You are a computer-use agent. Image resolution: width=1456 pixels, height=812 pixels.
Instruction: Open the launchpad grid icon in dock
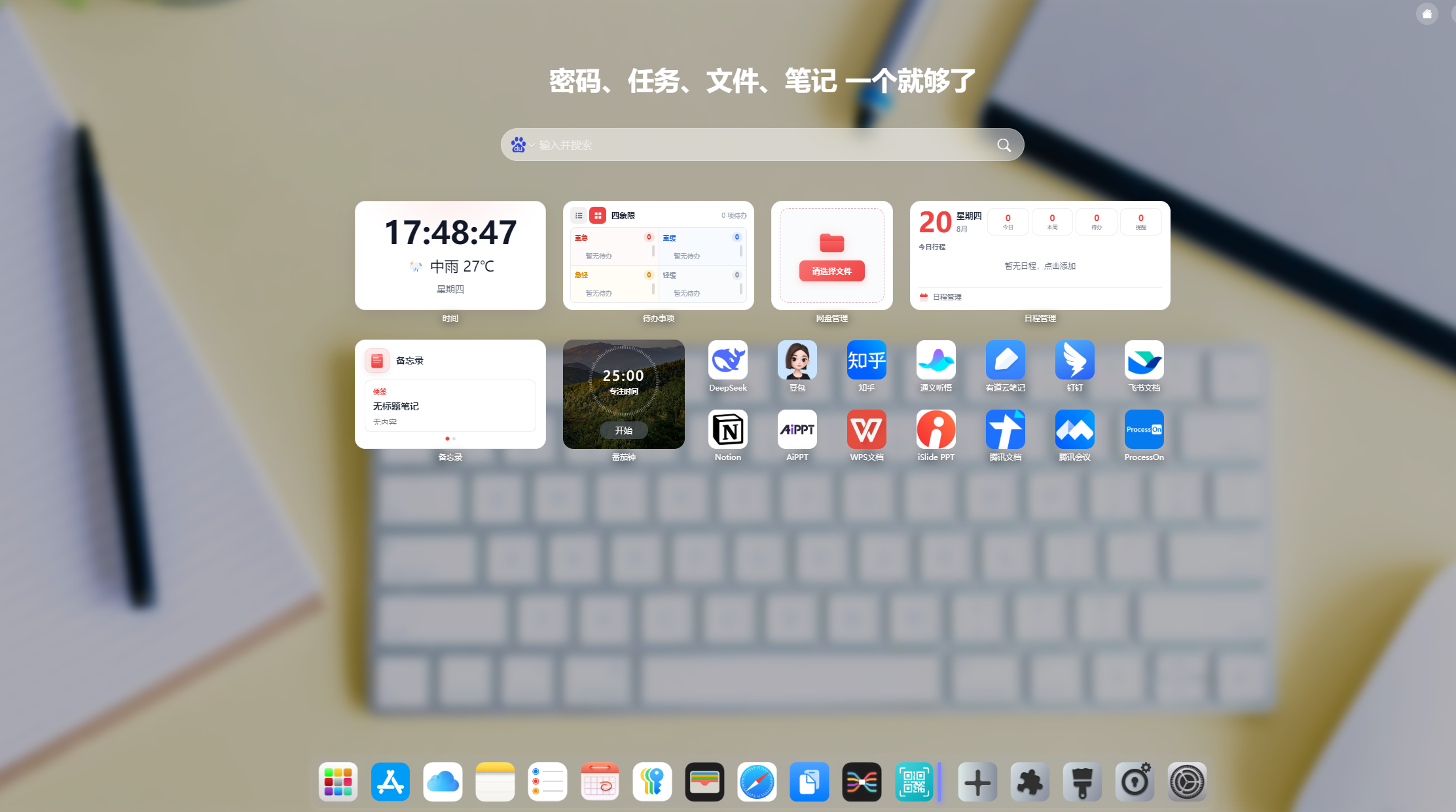(x=338, y=782)
